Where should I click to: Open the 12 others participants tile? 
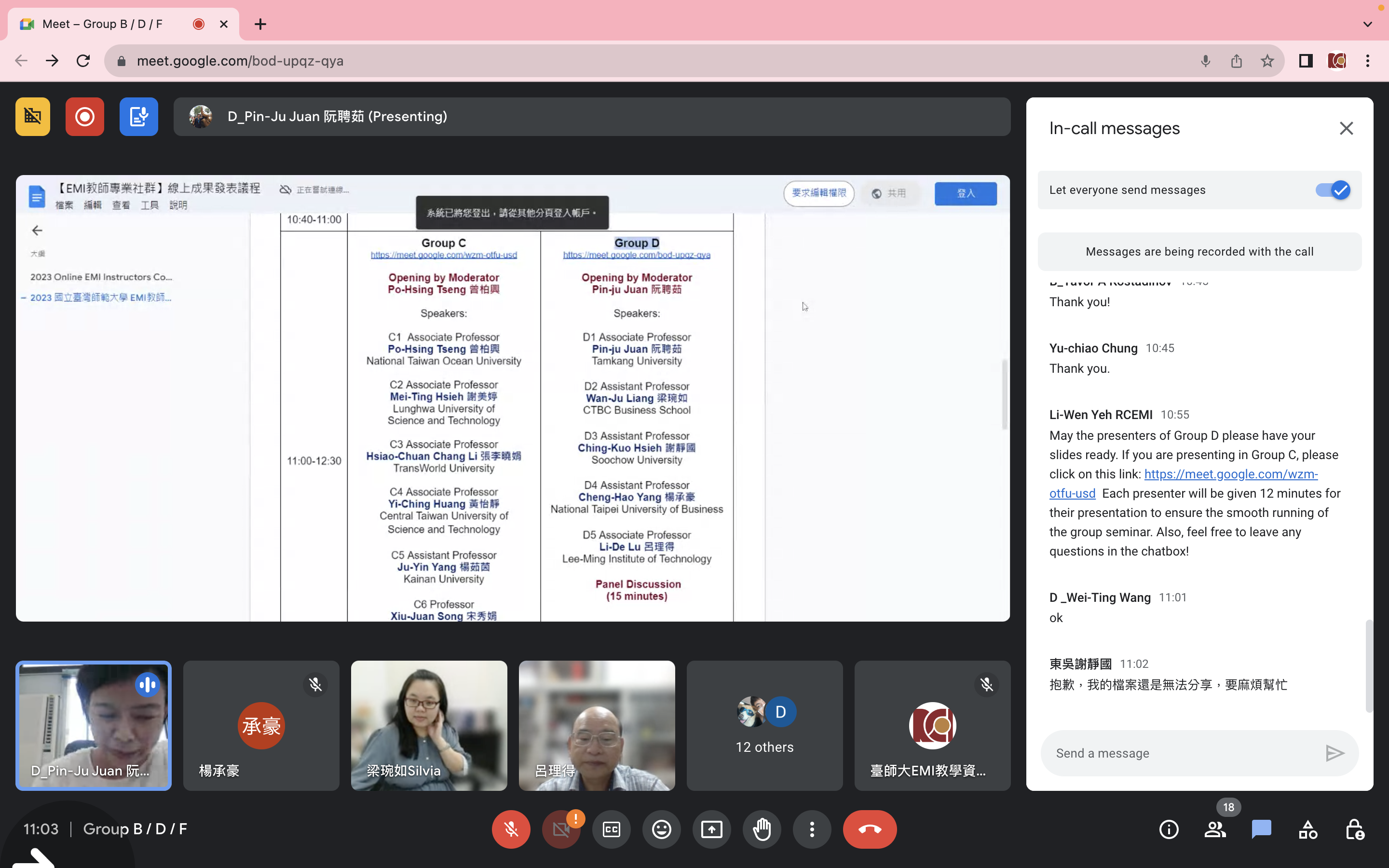pos(764,726)
